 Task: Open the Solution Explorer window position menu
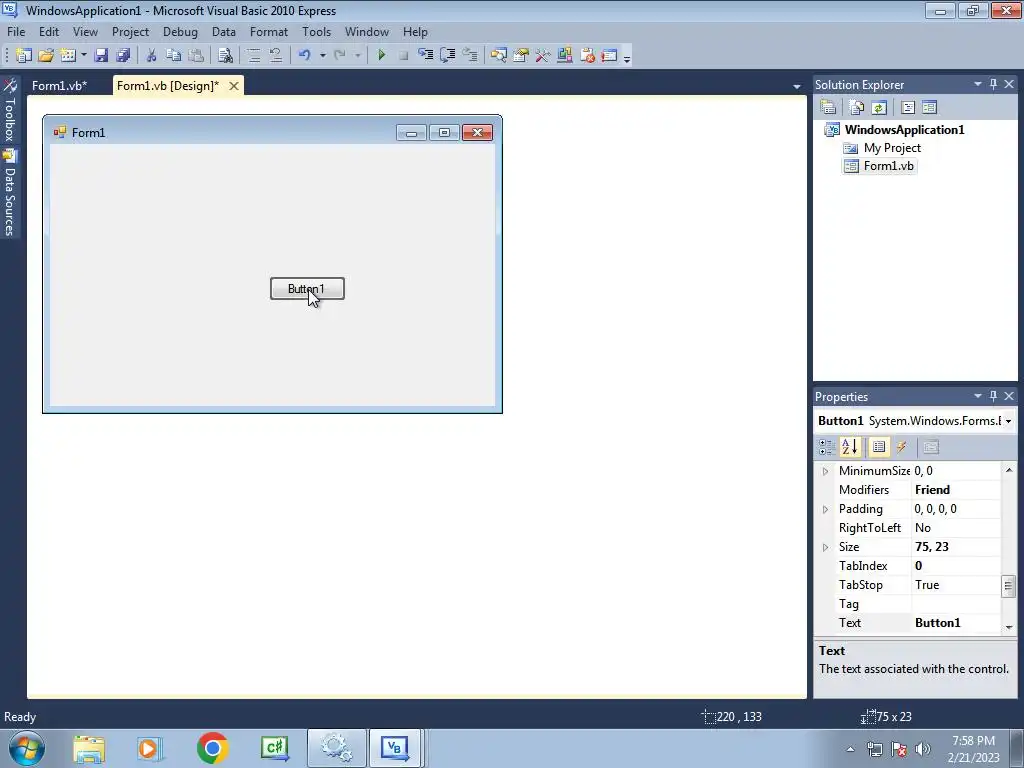pyautogui.click(x=978, y=84)
